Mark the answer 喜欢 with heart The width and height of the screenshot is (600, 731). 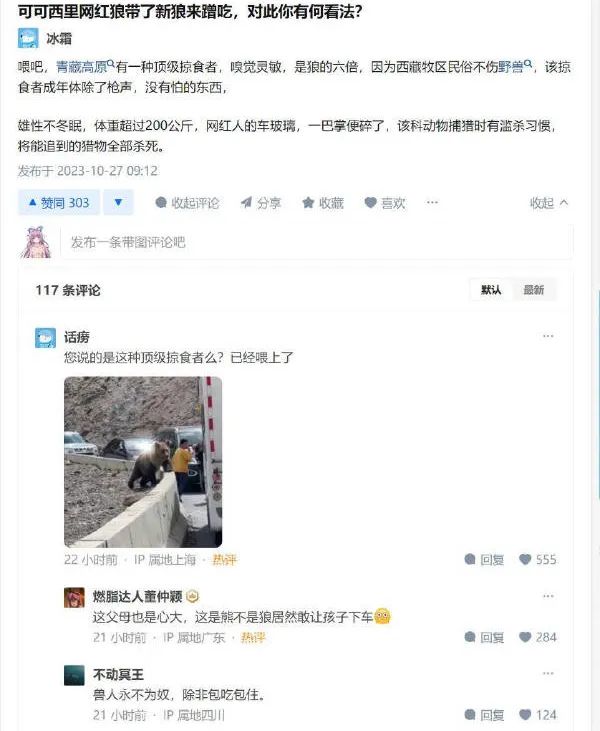385,203
